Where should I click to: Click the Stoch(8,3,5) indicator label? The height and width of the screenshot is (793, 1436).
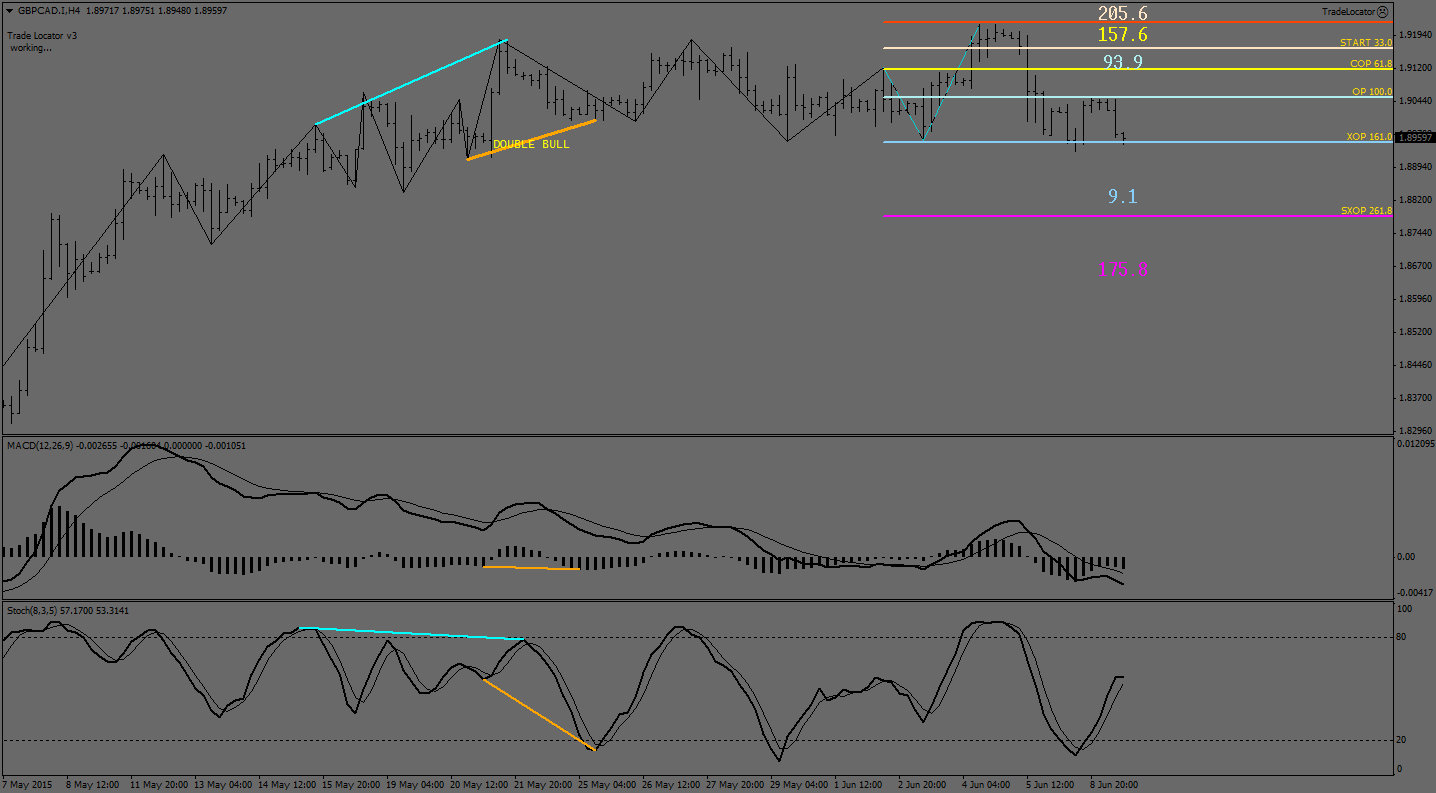35,610
